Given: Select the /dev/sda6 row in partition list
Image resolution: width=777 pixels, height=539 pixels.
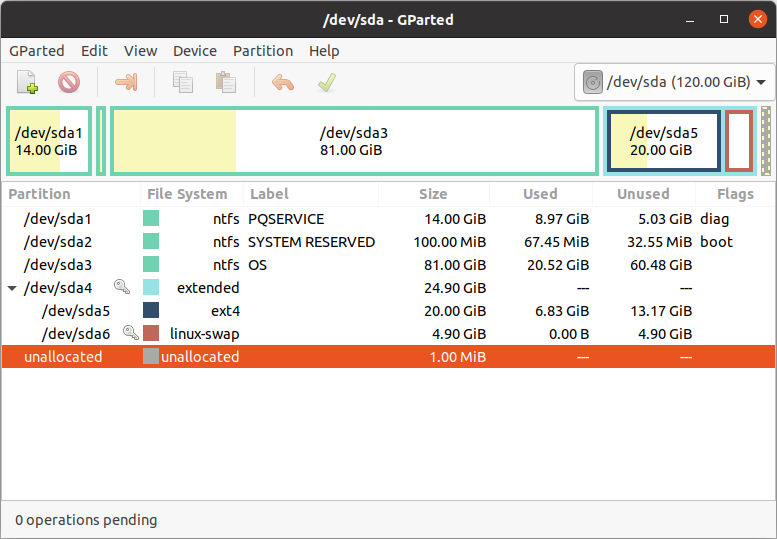Looking at the screenshot, I should click(388, 333).
